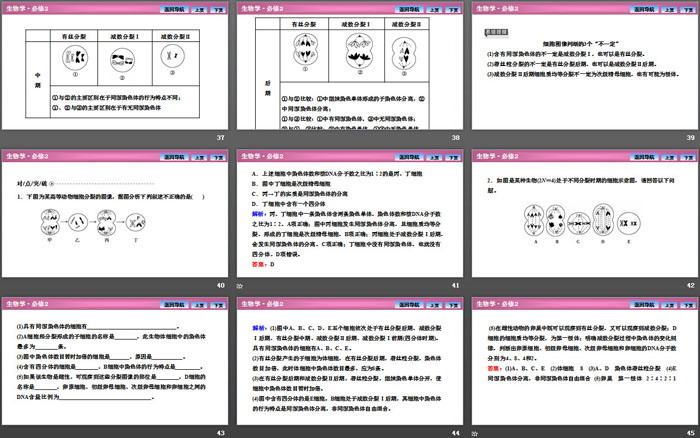The height and width of the screenshot is (438, 700).
Task: Click 返回导航 button on slide 41
Action: [409, 157]
